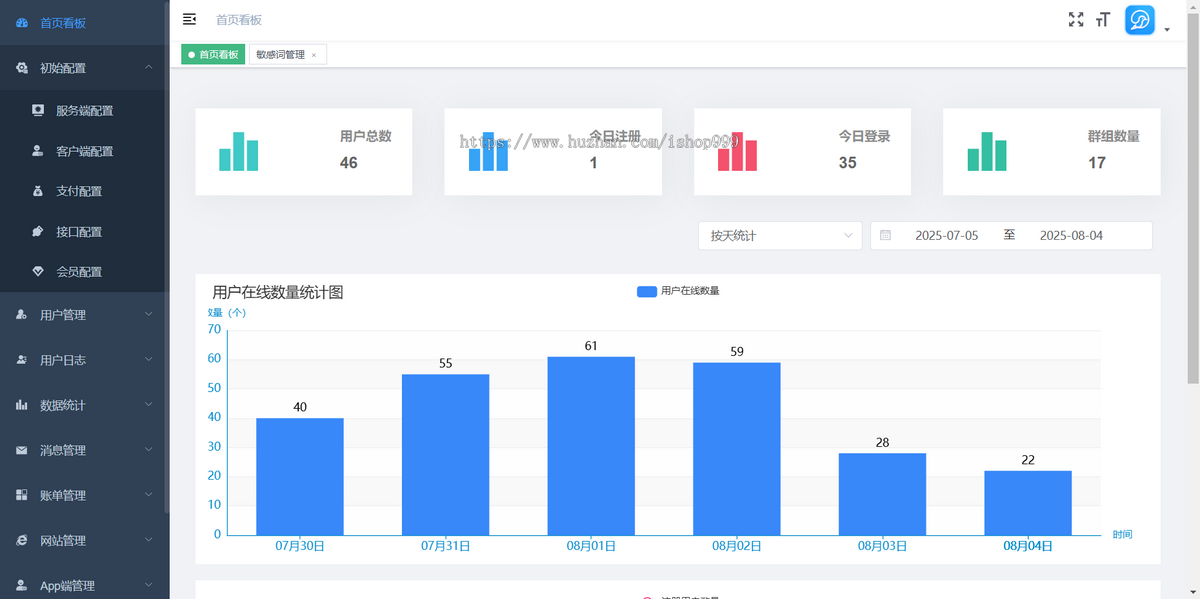1200x599 pixels.
Task: Click the 数据统计 bar chart icon
Action: [22, 405]
